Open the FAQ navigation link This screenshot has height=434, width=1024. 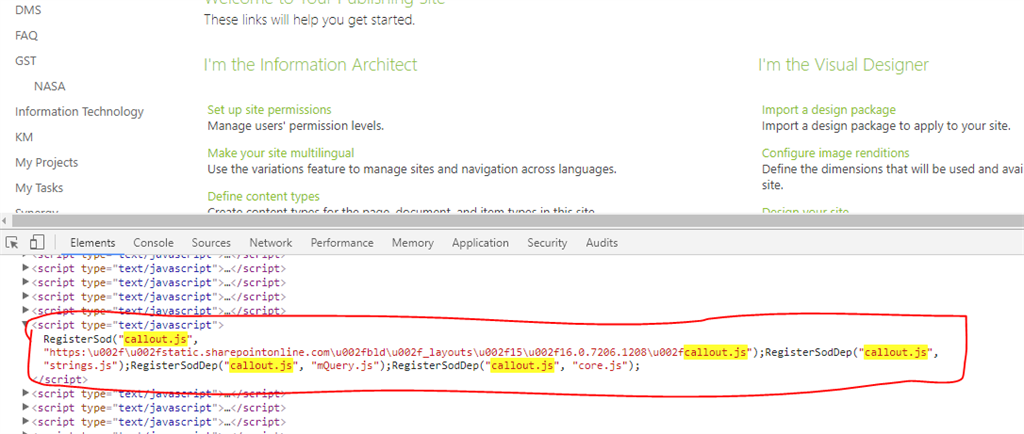pyautogui.click(x=26, y=35)
